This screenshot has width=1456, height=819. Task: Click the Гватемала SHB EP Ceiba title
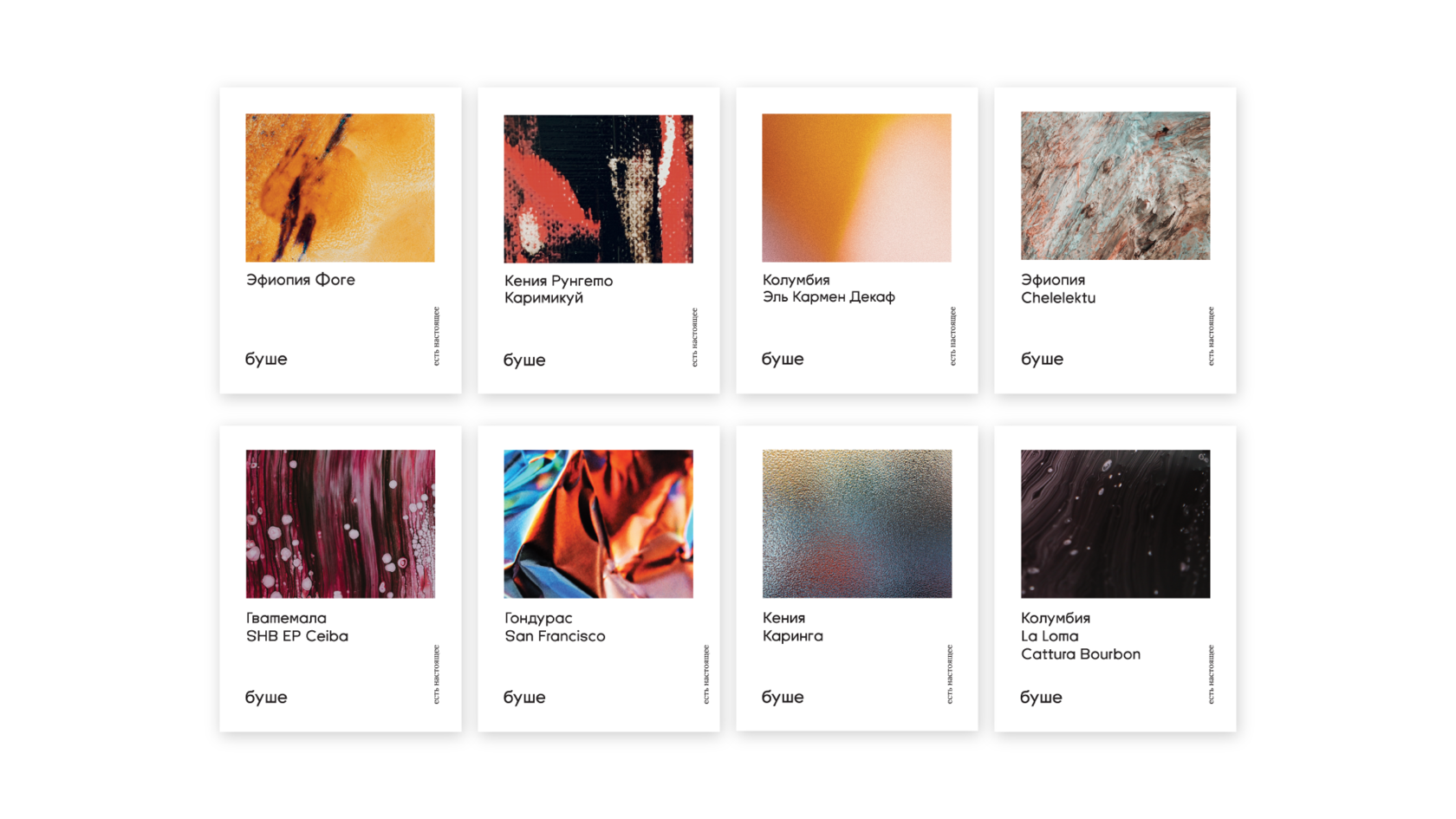pos(296,627)
